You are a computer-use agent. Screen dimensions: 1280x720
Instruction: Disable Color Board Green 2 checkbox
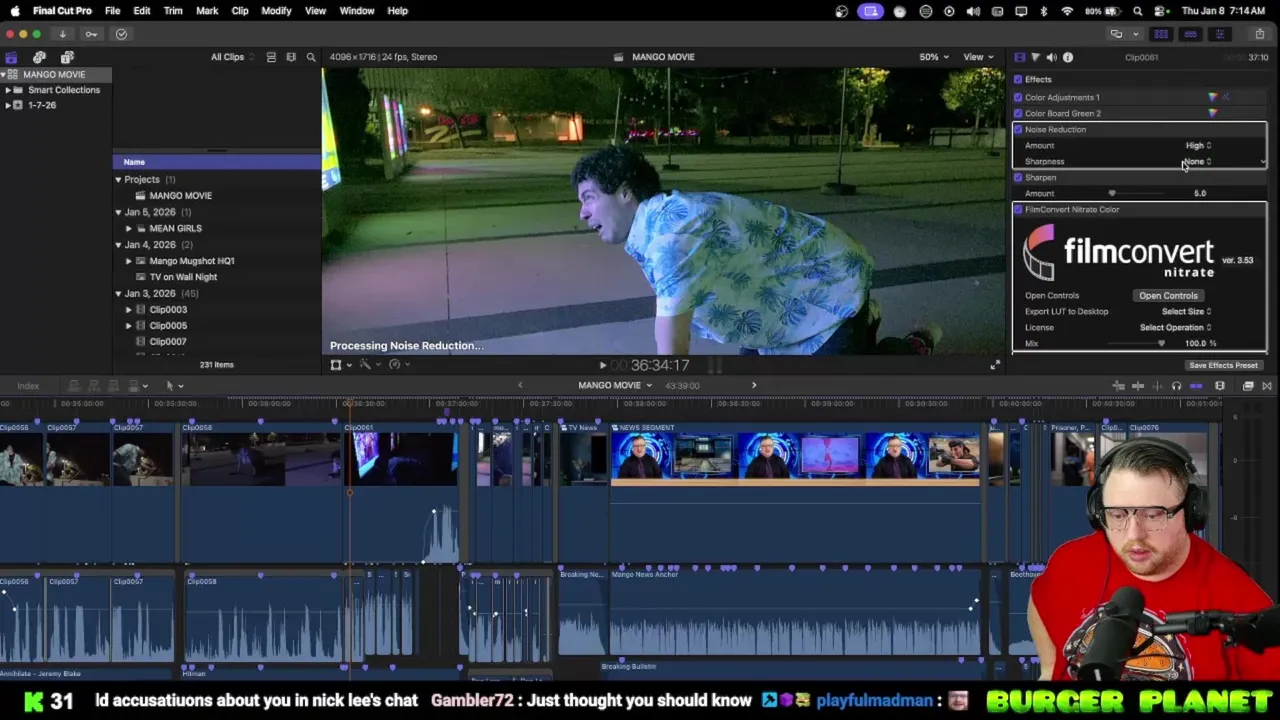point(1018,113)
